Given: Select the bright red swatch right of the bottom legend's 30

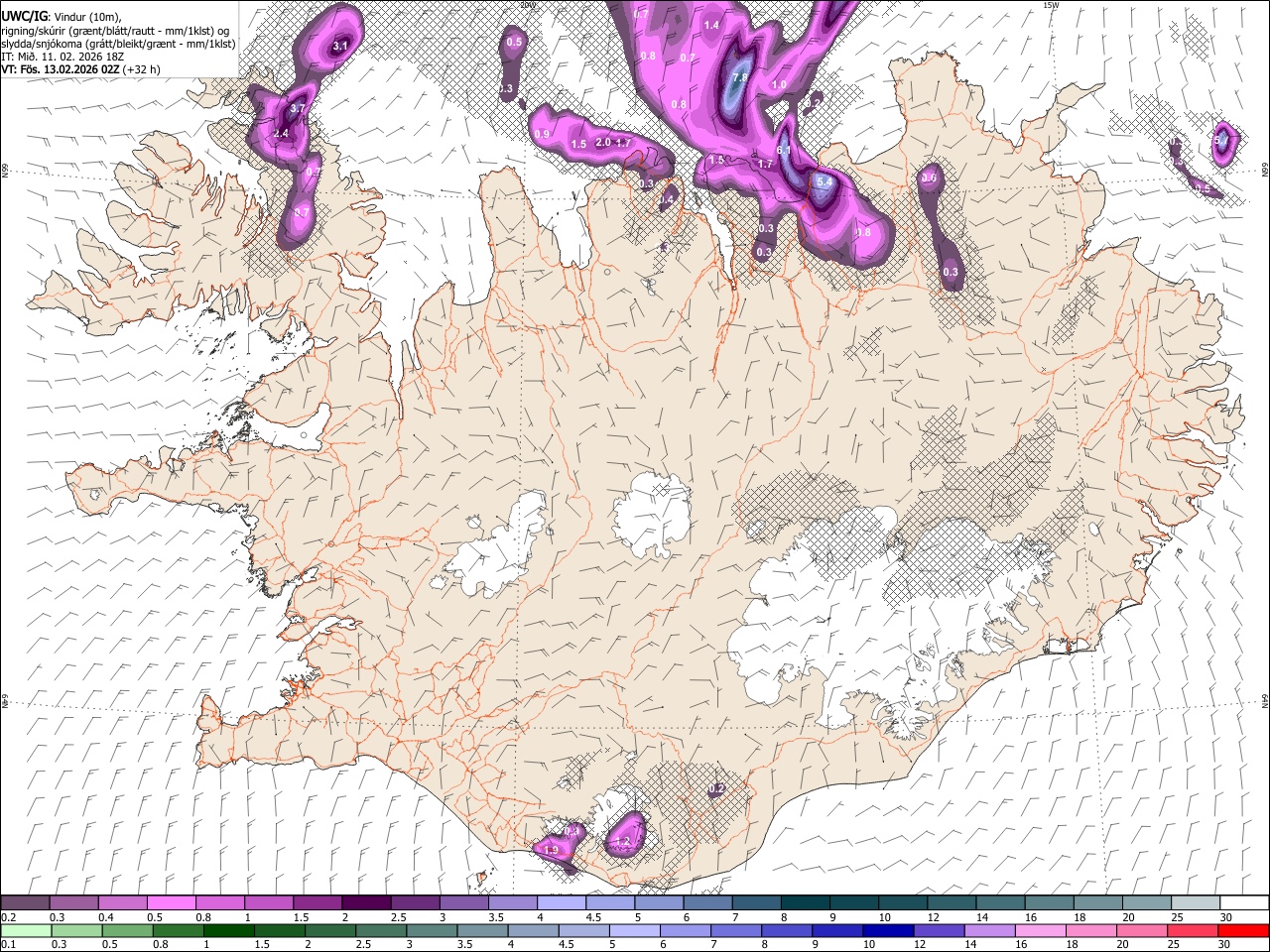Looking at the screenshot, I should tap(1242, 930).
